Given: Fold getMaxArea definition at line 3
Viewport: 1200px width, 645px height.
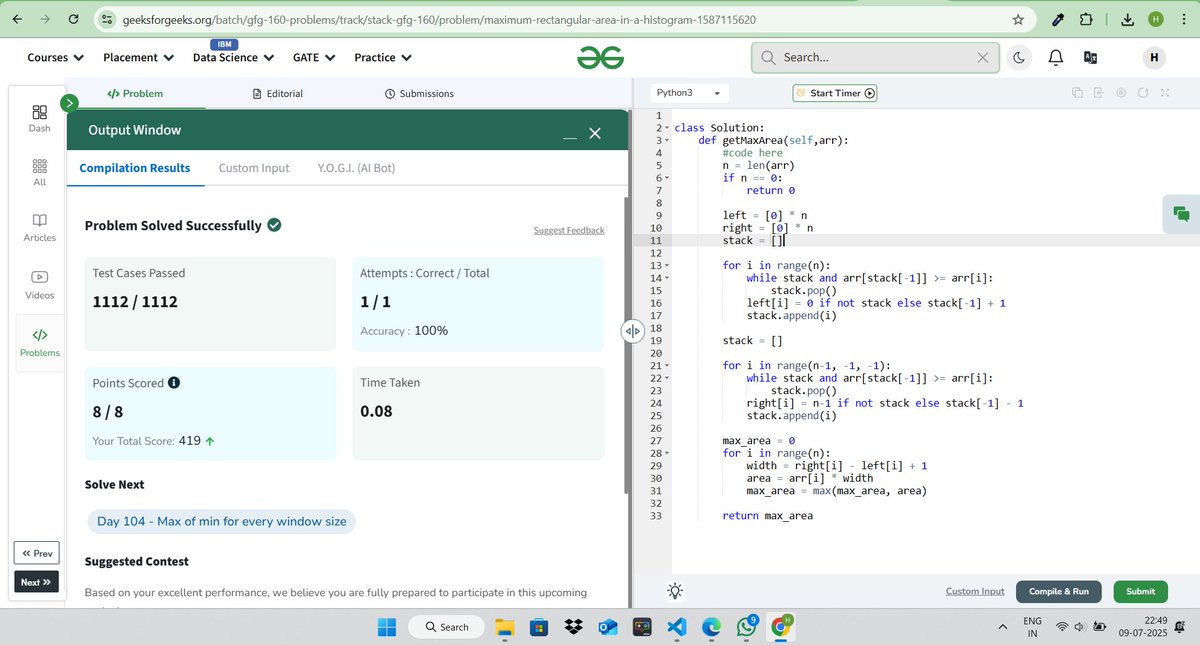Looking at the screenshot, I should (667, 141).
